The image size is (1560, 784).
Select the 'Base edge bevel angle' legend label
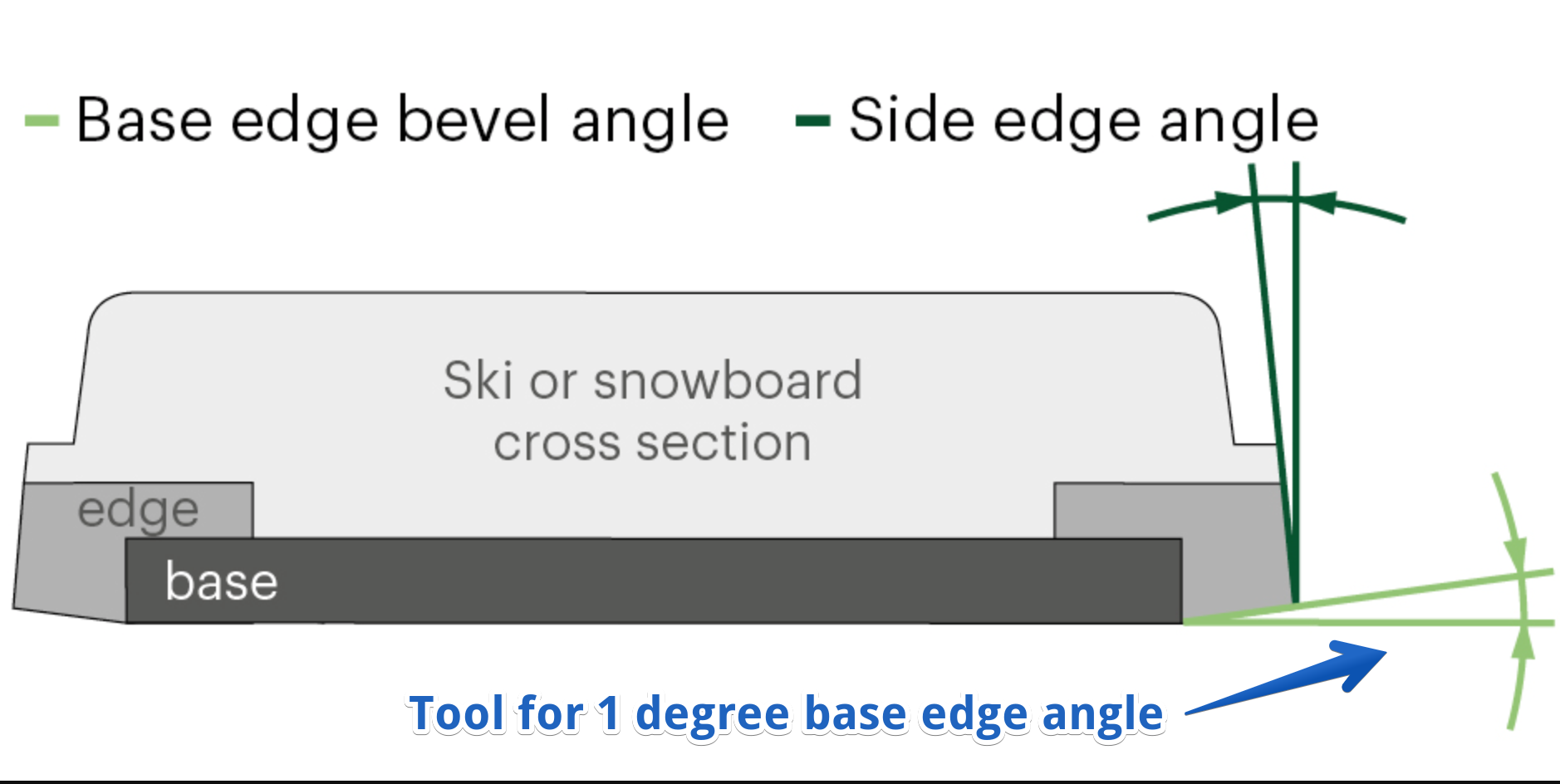pyautogui.click(x=402, y=121)
